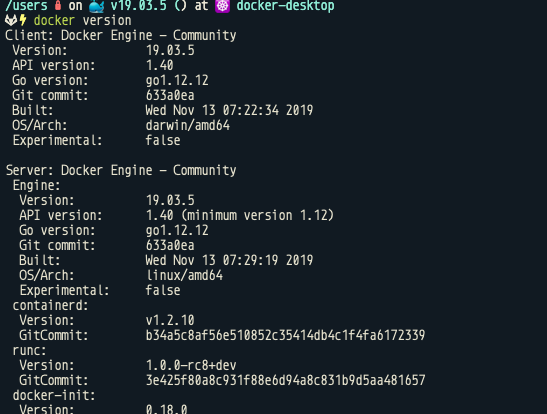Click the docker-init section label
547x414 pixels.
point(54,396)
